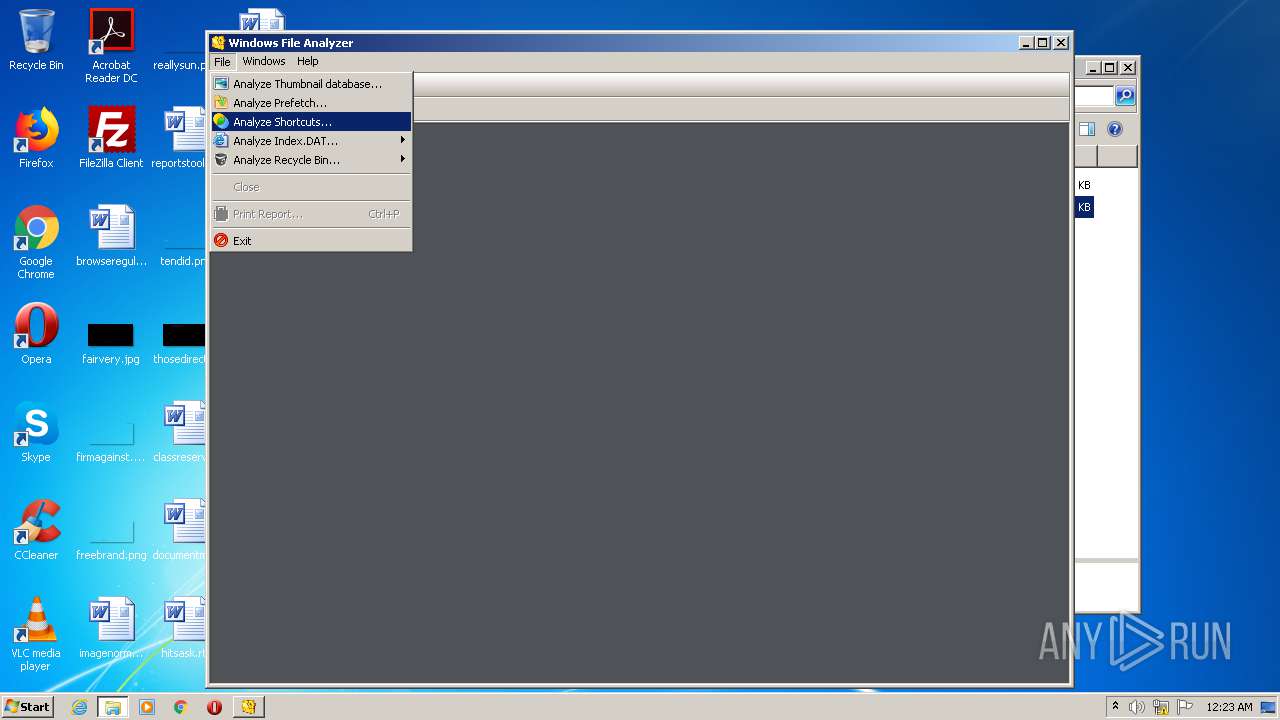This screenshot has height=720, width=1280.
Task: Open Opera from the taskbar
Action: point(214,707)
